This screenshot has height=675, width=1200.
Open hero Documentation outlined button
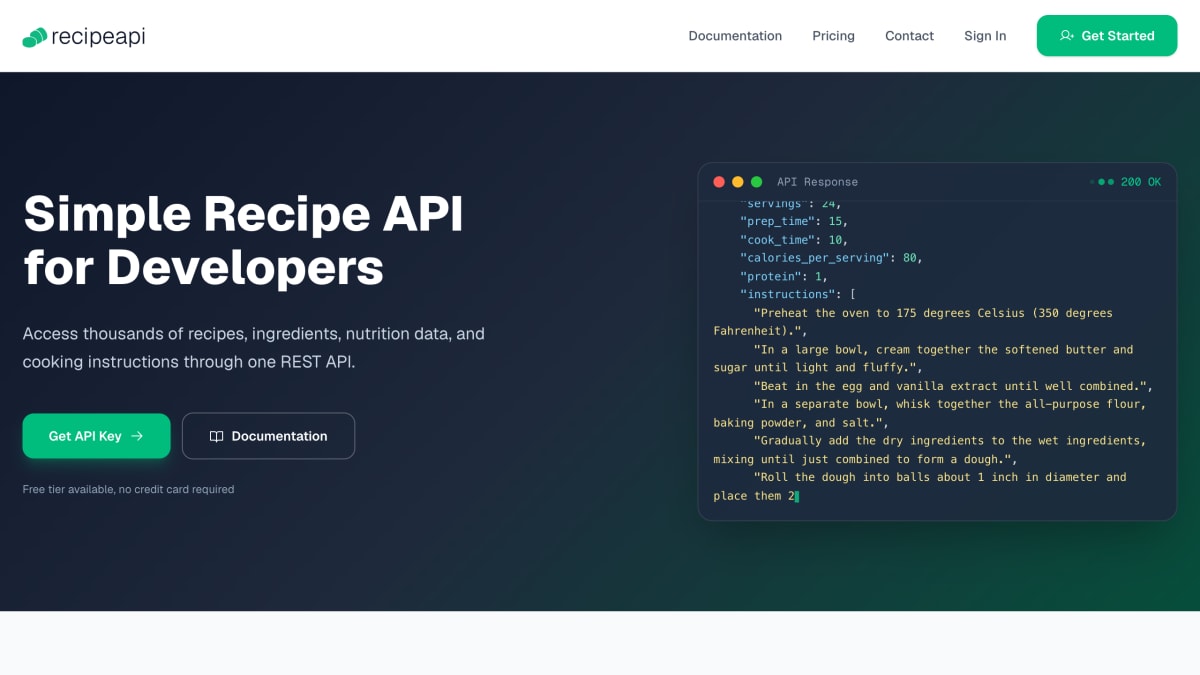[x=268, y=436]
